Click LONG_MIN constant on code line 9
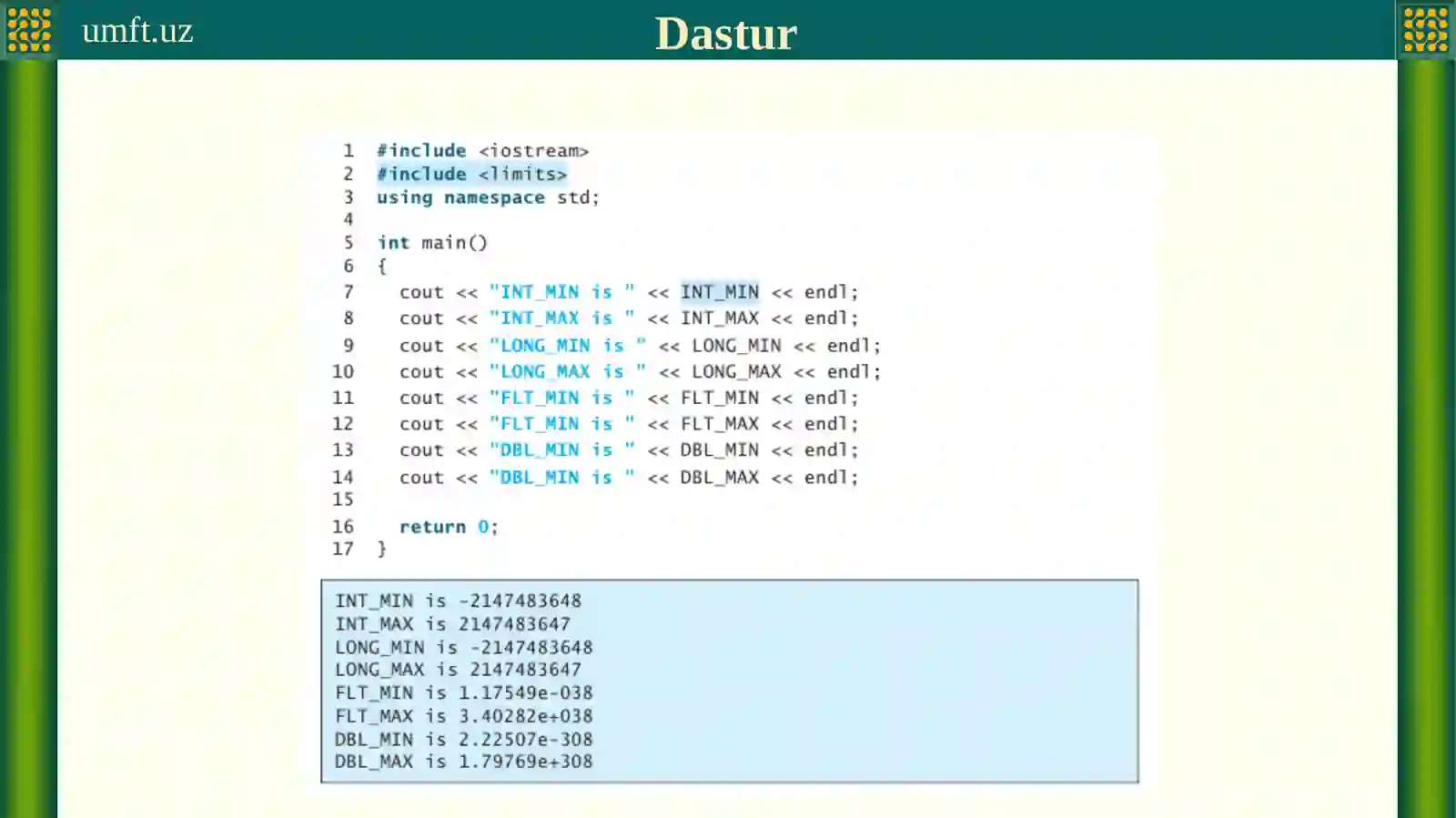Viewport: 1456px width, 818px height. point(735,346)
